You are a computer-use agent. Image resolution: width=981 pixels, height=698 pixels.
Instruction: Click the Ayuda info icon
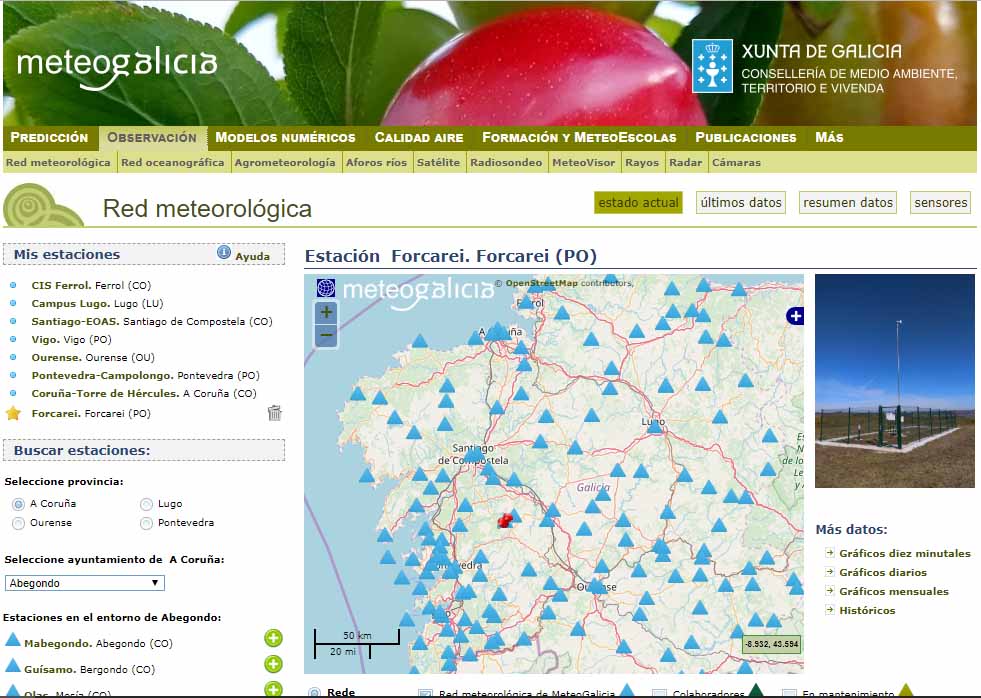[224, 253]
